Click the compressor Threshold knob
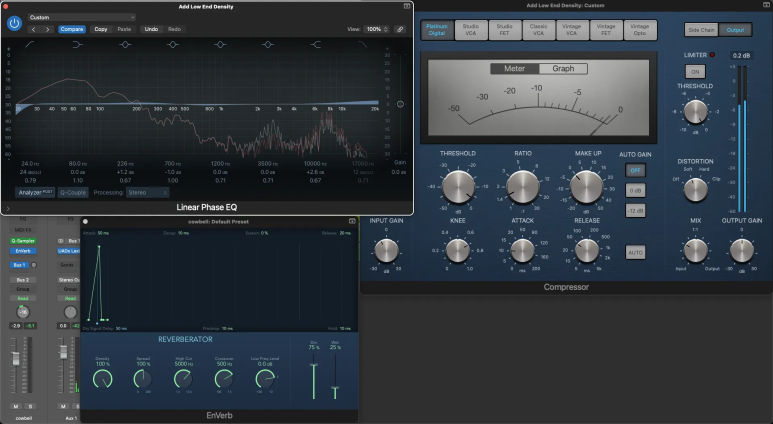The width and height of the screenshot is (773, 424). coord(457,186)
